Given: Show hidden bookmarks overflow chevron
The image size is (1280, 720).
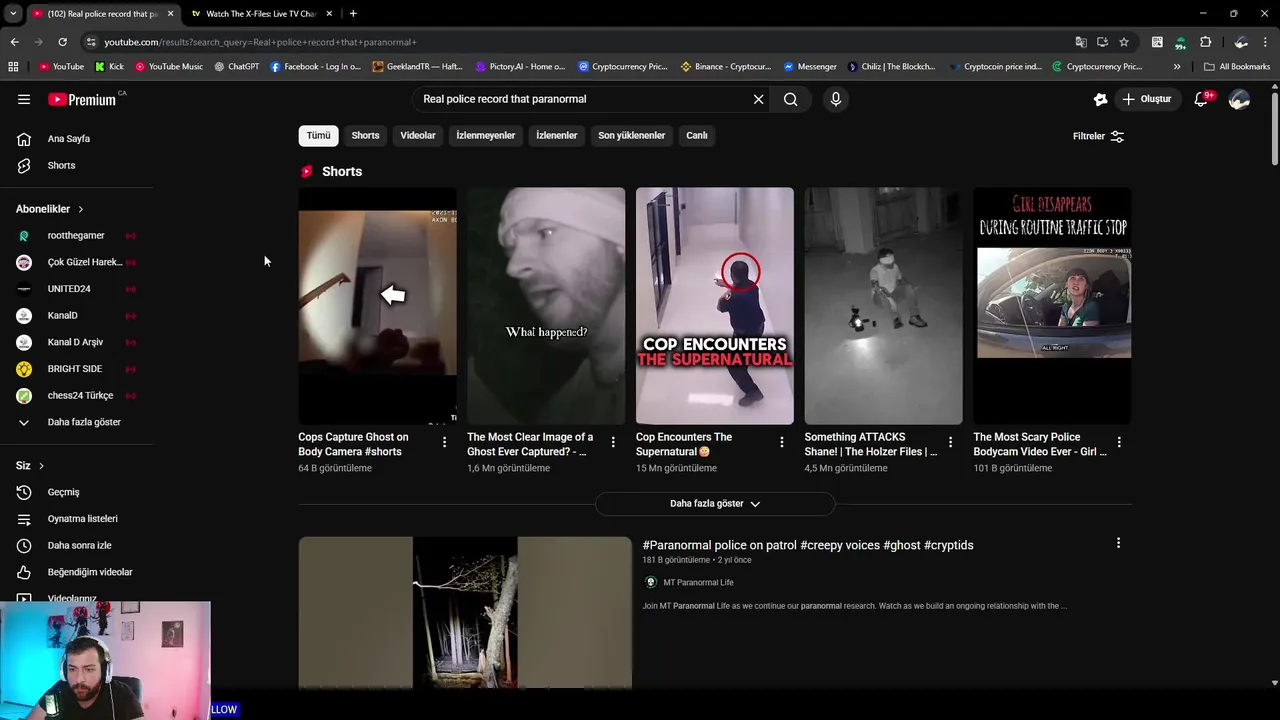Looking at the screenshot, I should 1177,67.
